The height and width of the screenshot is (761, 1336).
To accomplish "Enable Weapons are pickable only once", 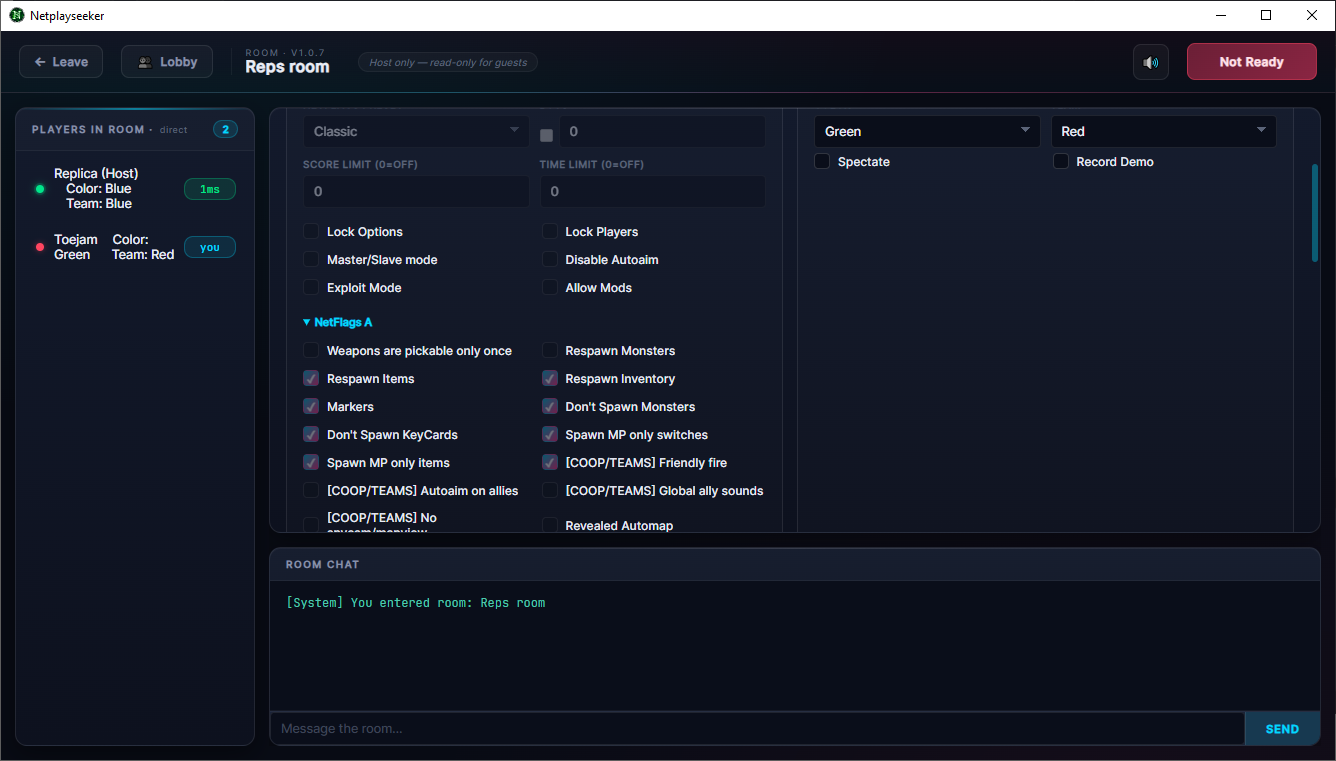I will coord(311,350).
